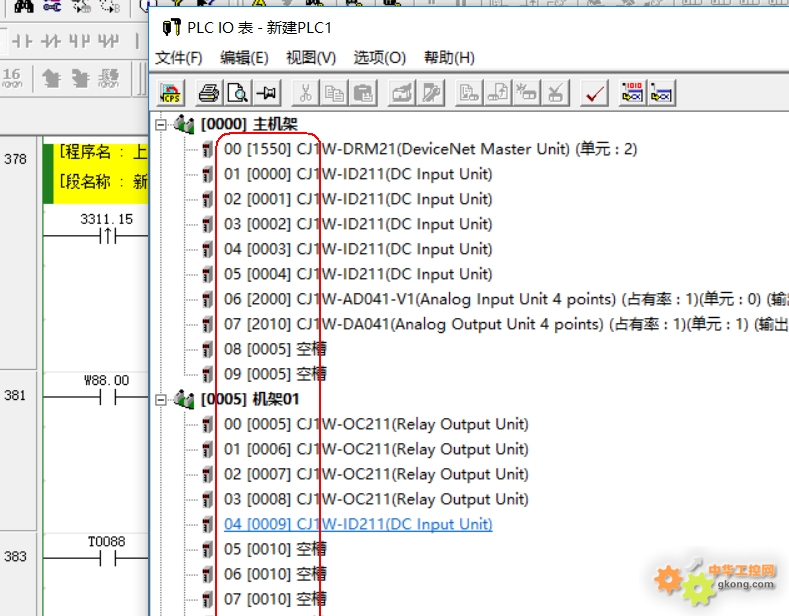Click contact 3311.15 in ladder editor
The image size is (789, 616).
pos(107,235)
